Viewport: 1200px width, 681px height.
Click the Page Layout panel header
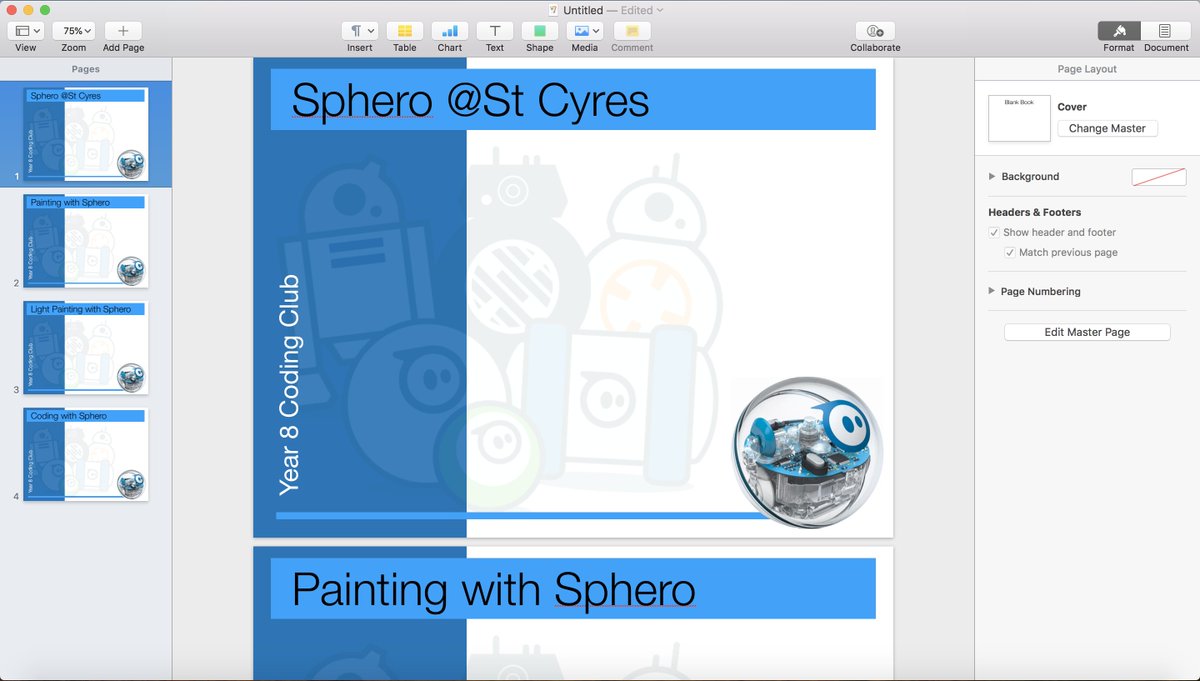(x=1087, y=69)
